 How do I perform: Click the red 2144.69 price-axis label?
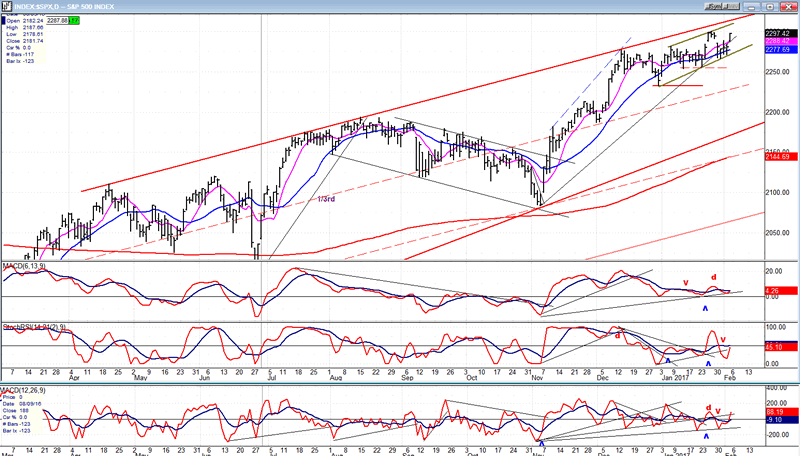point(781,157)
